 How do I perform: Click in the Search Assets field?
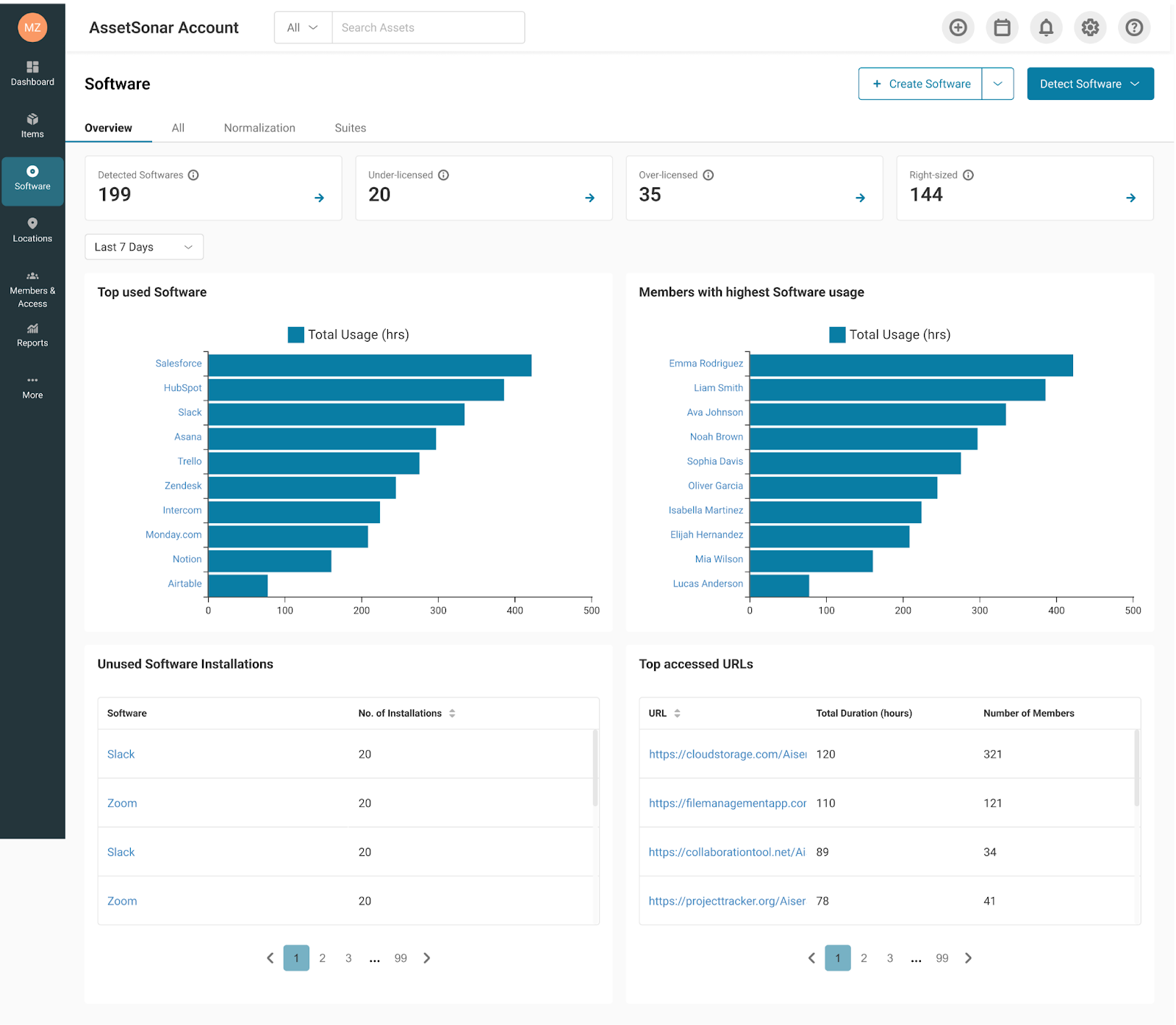click(x=429, y=28)
